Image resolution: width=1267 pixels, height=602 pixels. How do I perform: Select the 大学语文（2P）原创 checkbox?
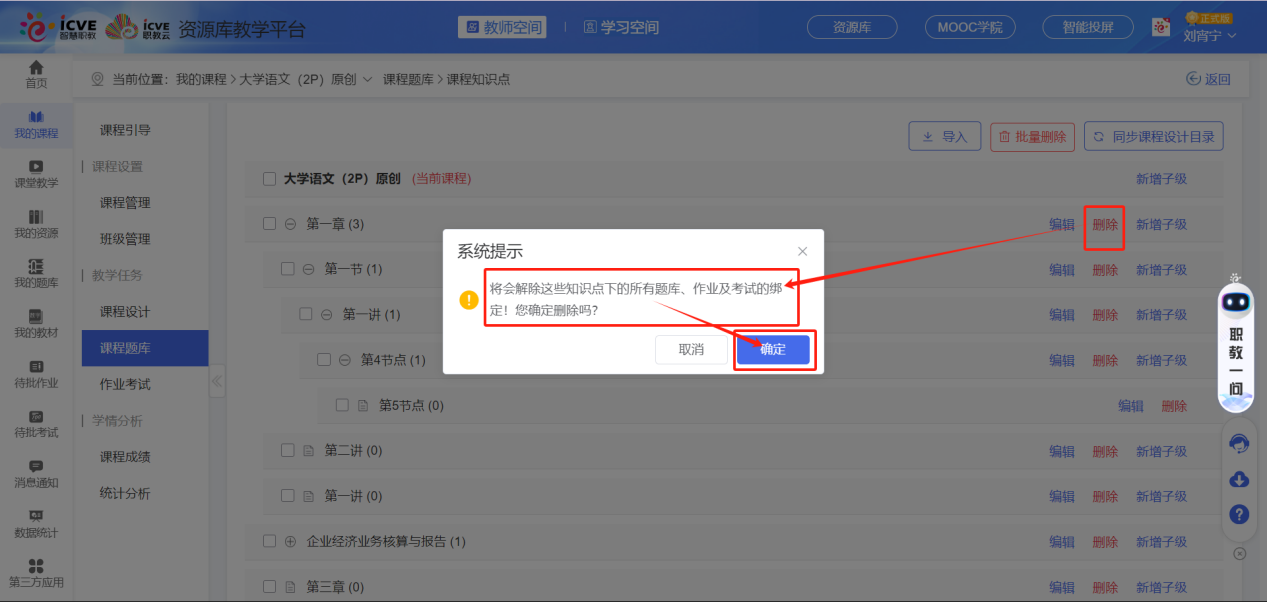coord(269,178)
